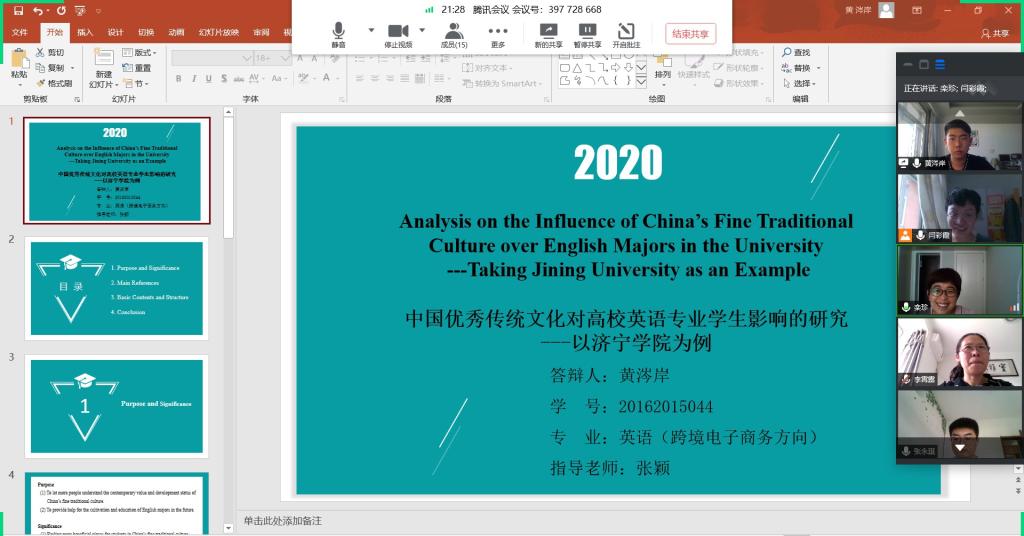Open the 文件 (File) menu
The height and width of the screenshot is (536, 1024).
point(20,32)
